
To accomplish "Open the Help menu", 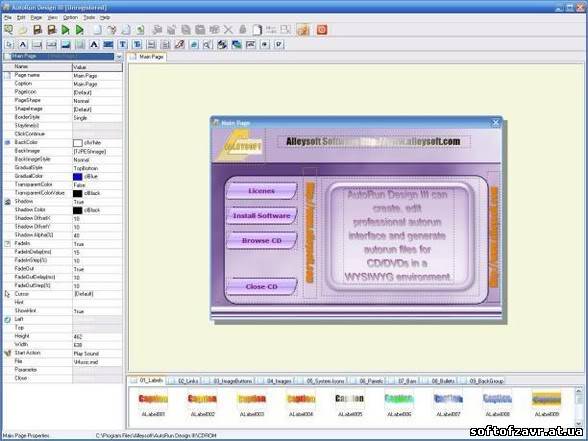I will pyautogui.click(x=105, y=18).
